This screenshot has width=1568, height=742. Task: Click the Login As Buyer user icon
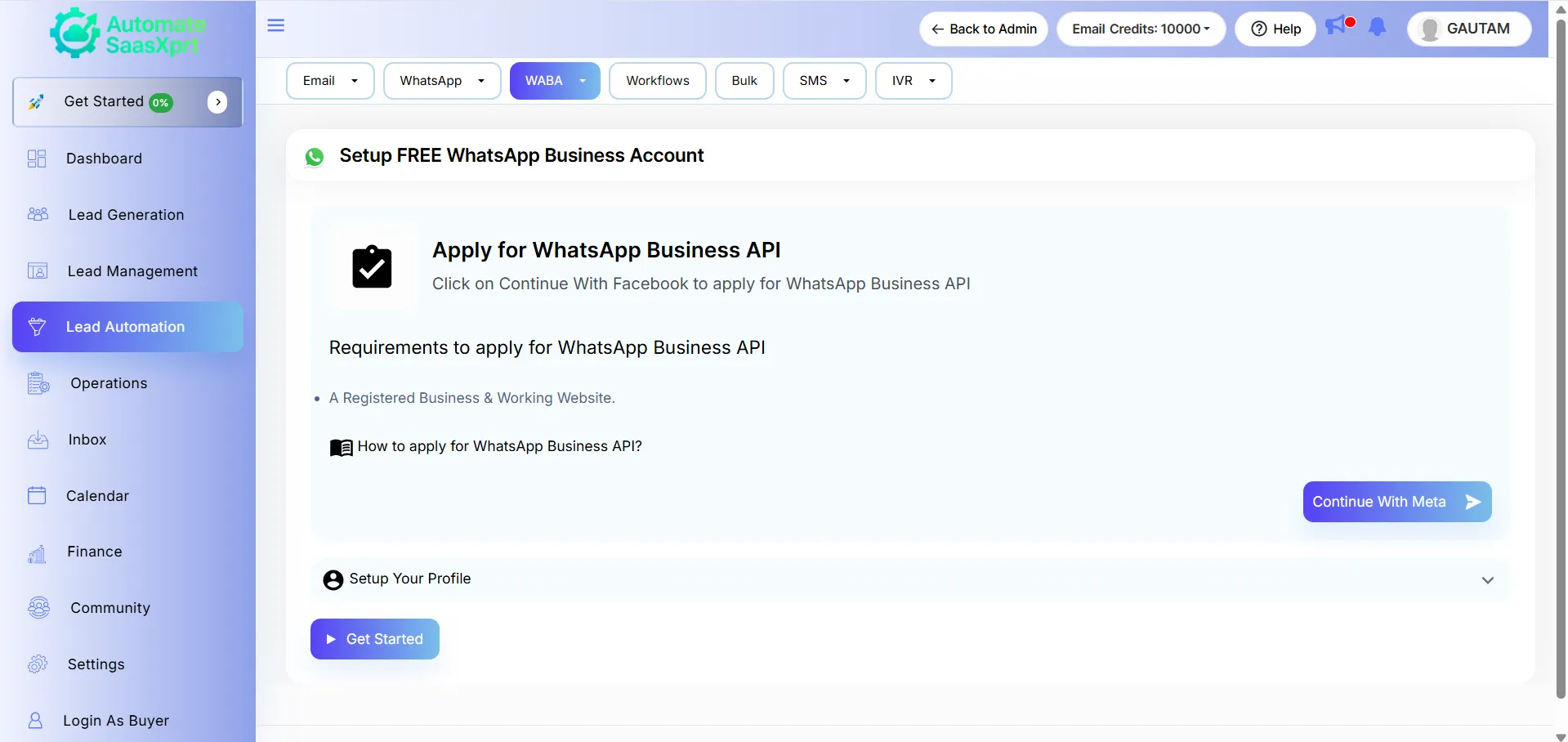(x=35, y=721)
